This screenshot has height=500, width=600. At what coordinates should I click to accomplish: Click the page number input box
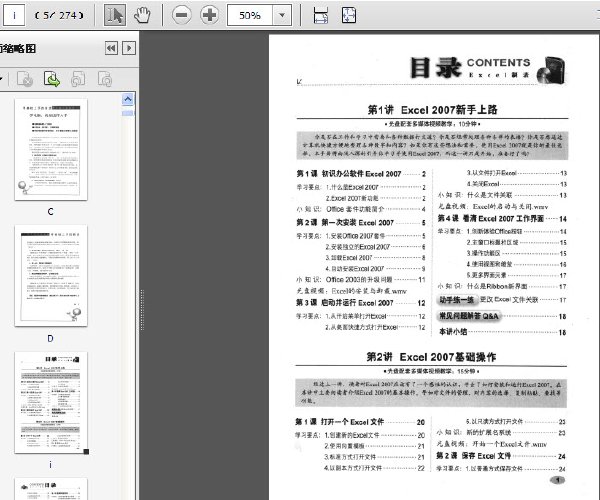click(14, 15)
